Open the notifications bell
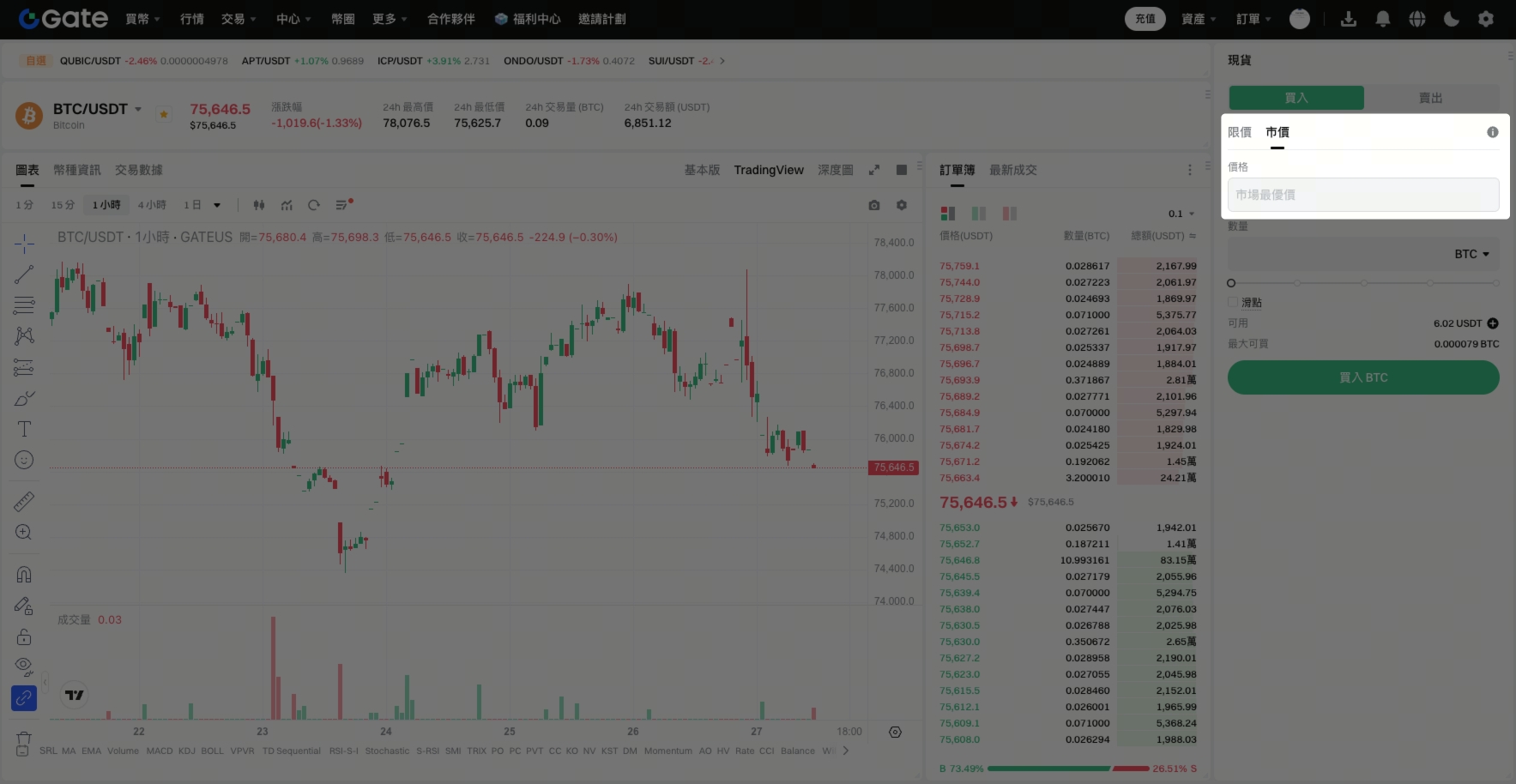The height and width of the screenshot is (784, 1516). (x=1382, y=19)
